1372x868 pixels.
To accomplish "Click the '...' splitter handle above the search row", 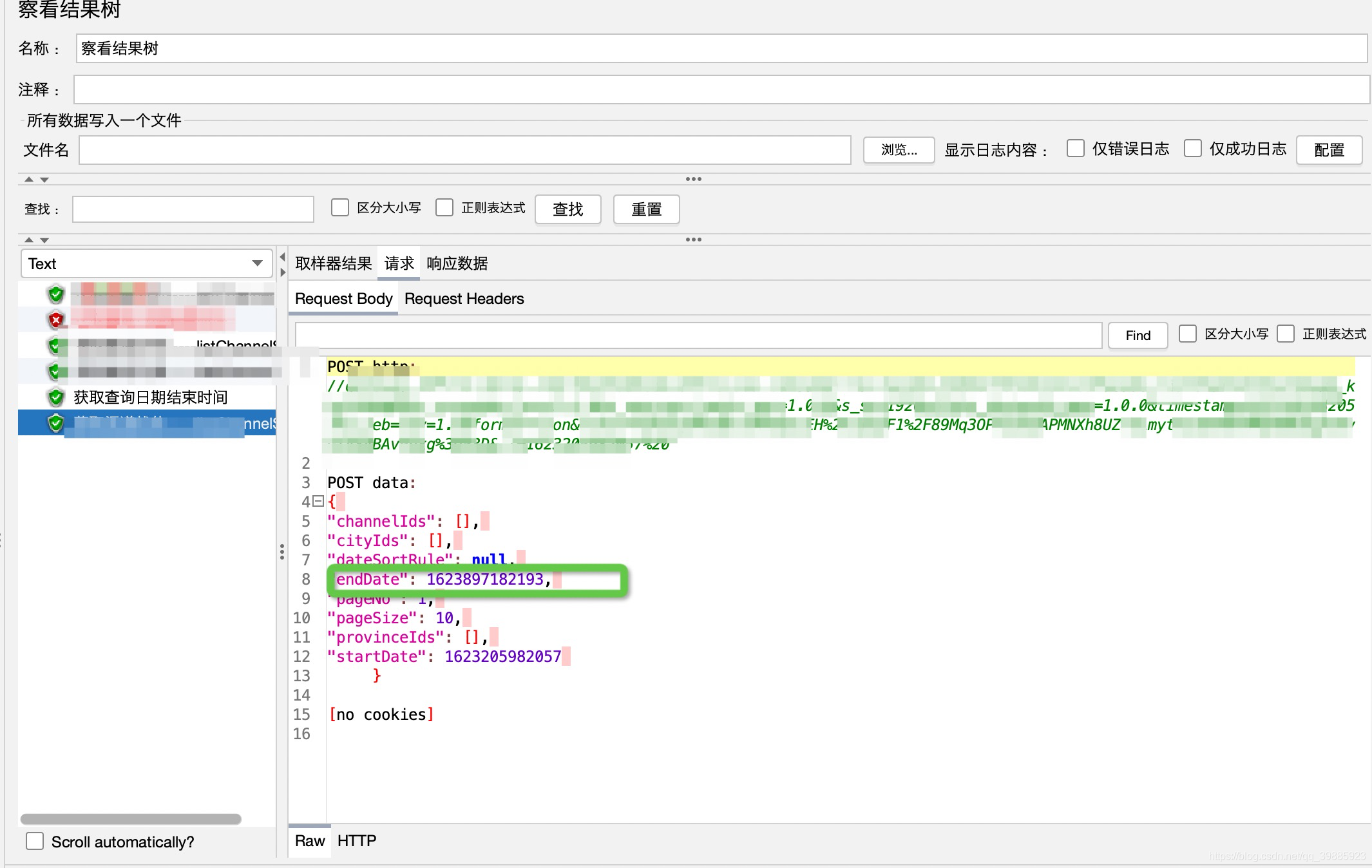I will pos(694,179).
